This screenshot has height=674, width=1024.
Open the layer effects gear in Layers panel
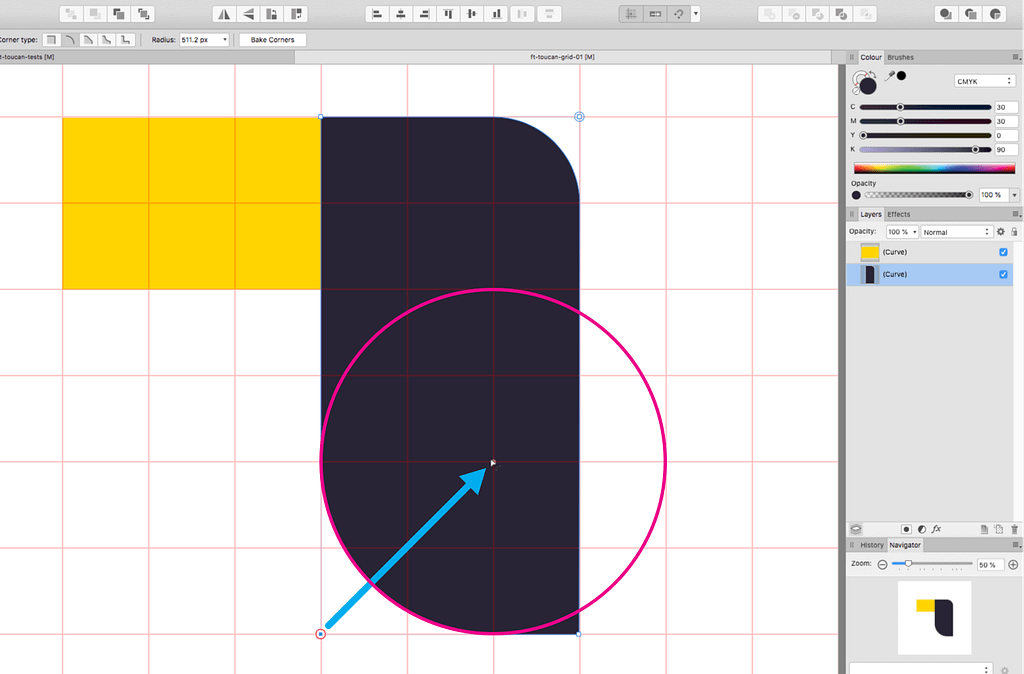tap(1001, 231)
